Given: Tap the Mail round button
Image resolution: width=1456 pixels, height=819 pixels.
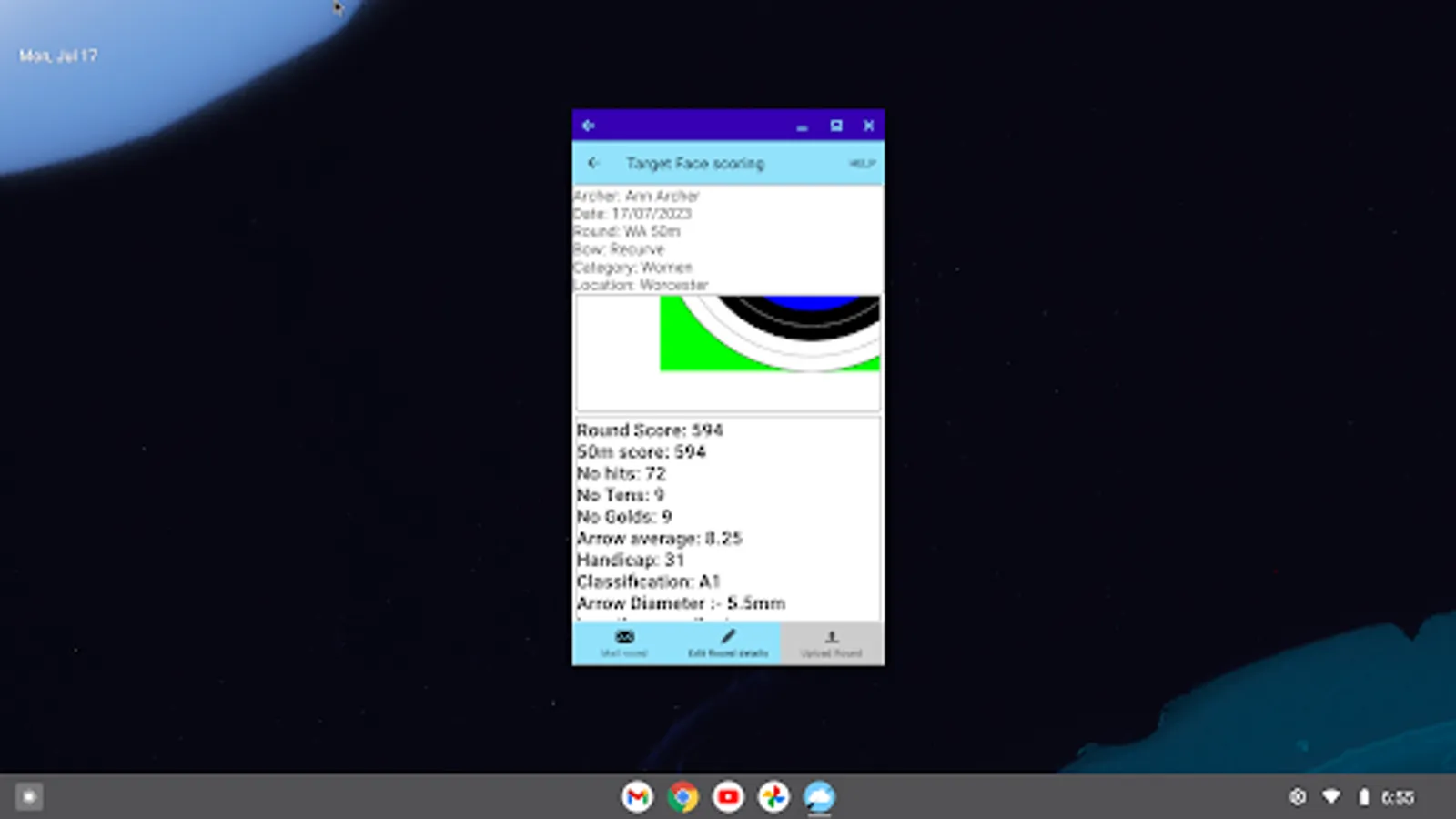Looking at the screenshot, I should pyautogui.click(x=624, y=643).
